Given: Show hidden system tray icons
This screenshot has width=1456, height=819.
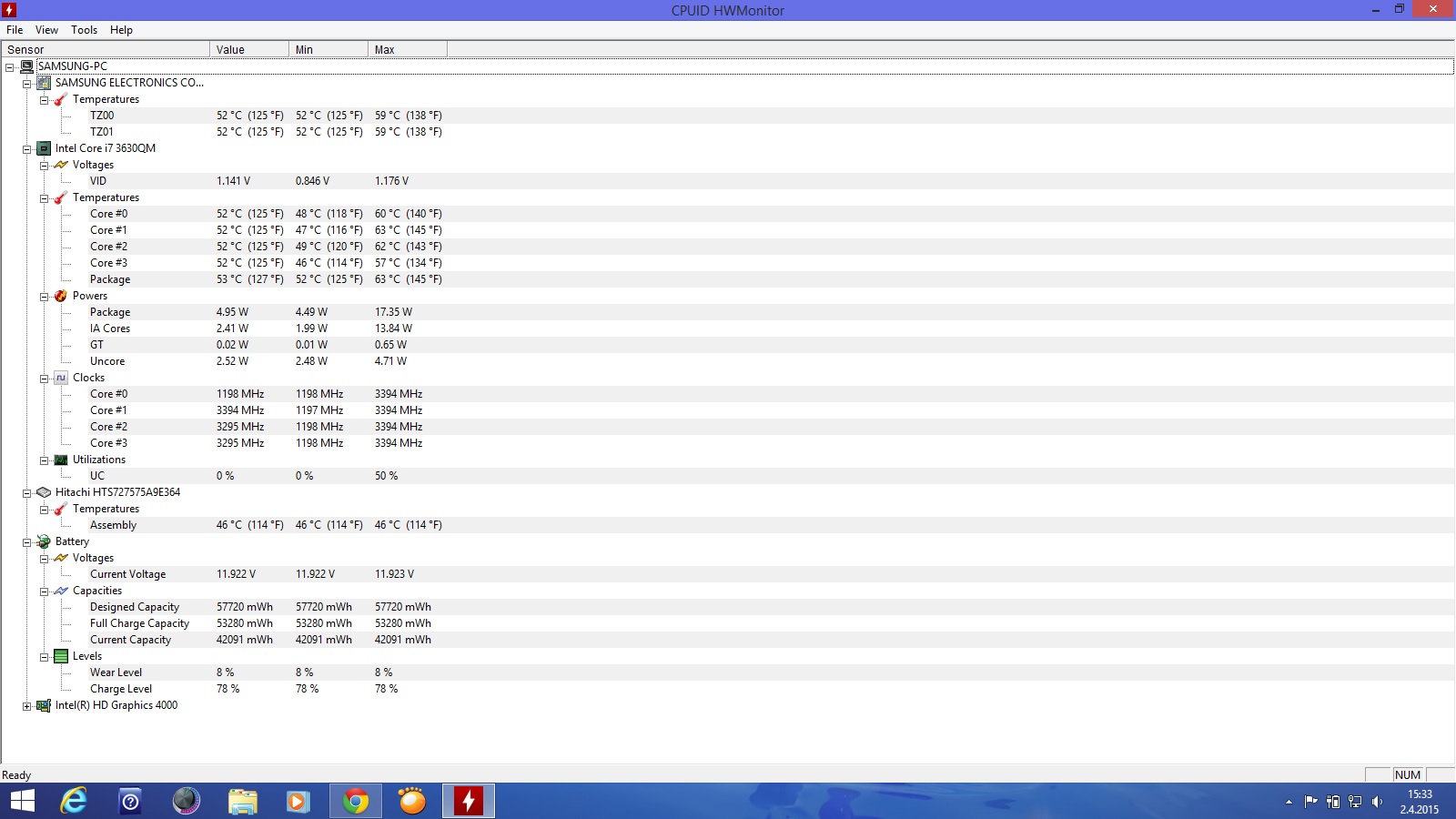Looking at the screenshot, I should [x=1289, y=802].
